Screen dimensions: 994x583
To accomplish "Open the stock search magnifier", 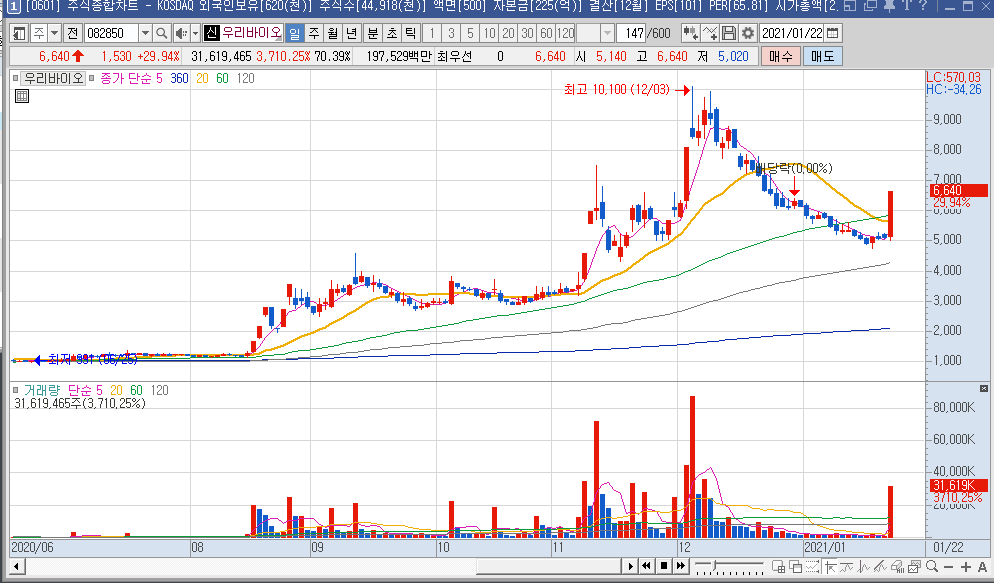I will tap(162, 33).
